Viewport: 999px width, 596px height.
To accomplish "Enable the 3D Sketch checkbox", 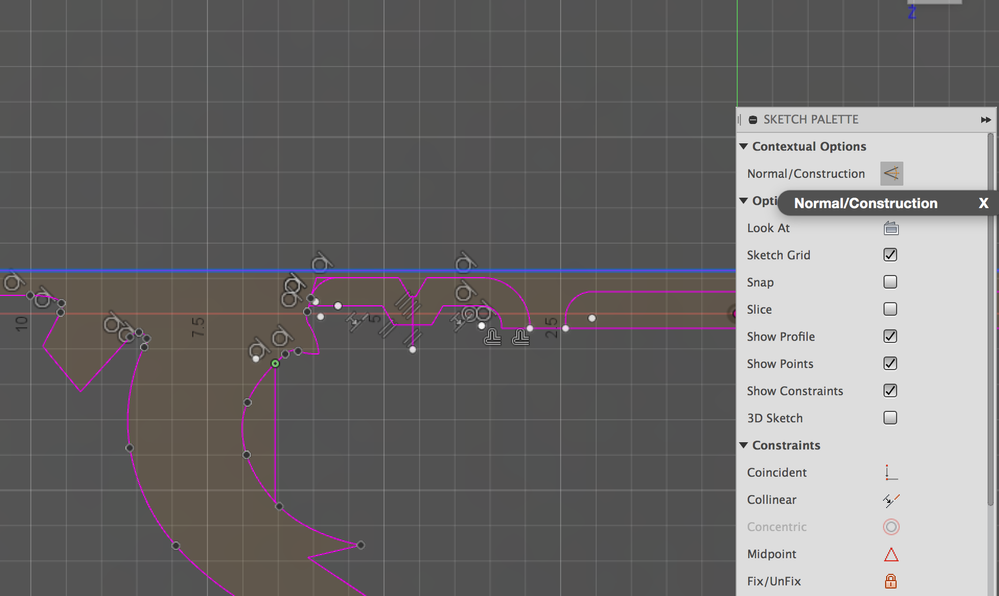I will 890,418.
